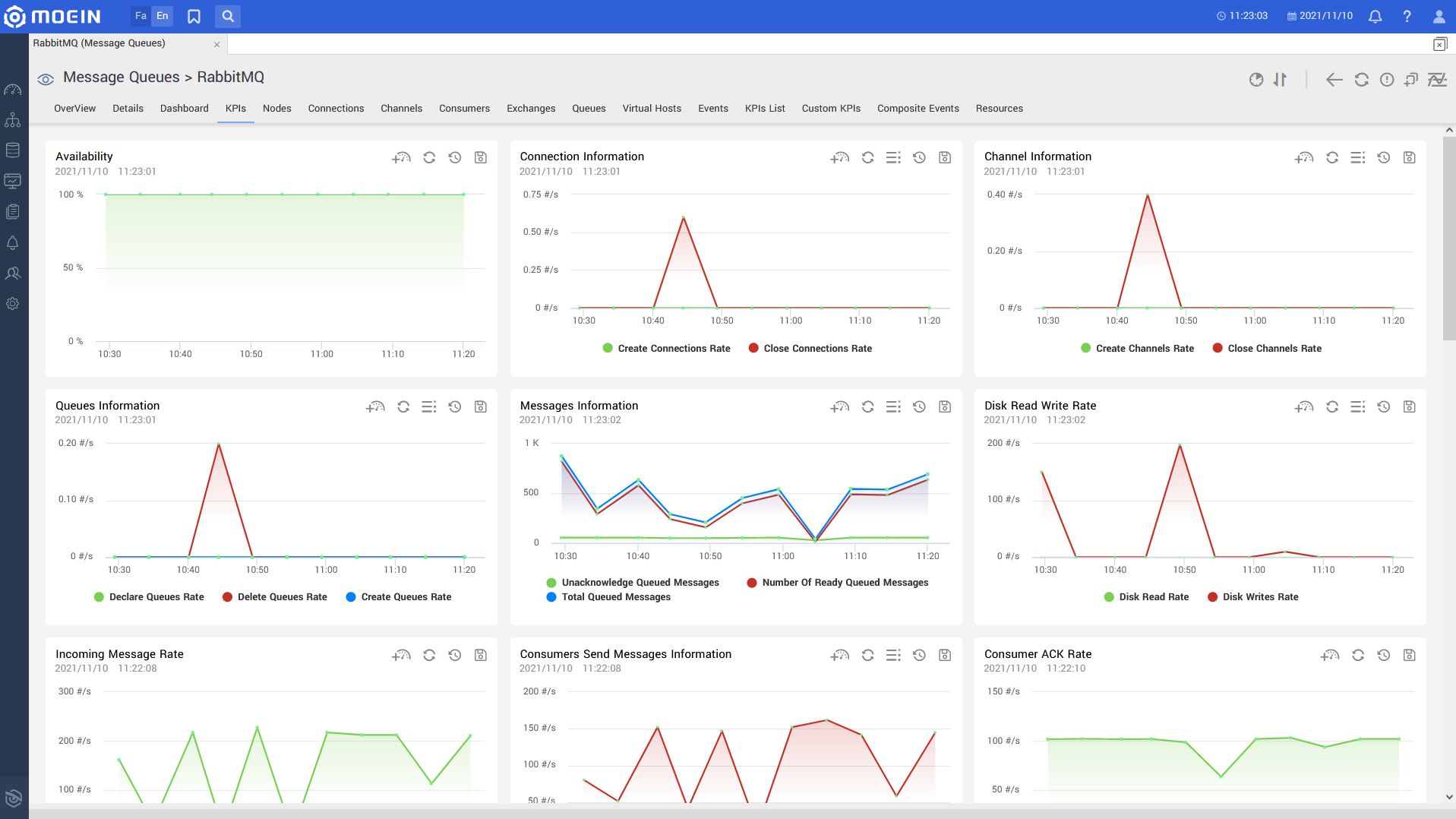Save the Consumer ACK Rate chart
The image size is (1456, 819).
click(1410, 655)
